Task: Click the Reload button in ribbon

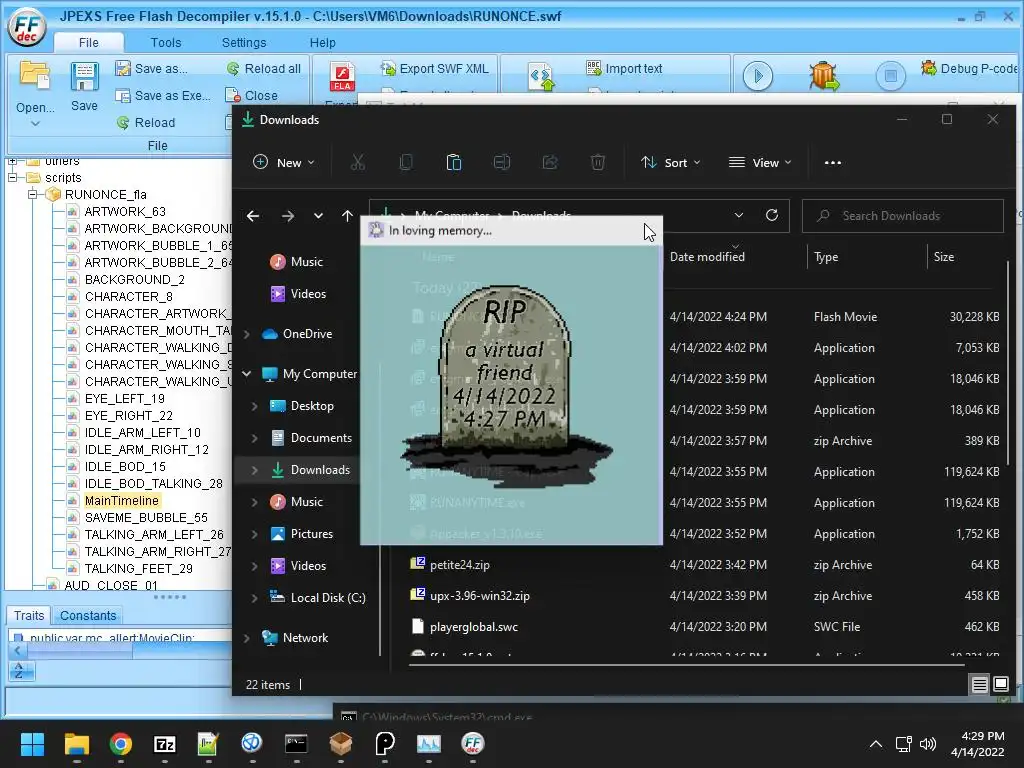Action: click(x=146, y=122)
